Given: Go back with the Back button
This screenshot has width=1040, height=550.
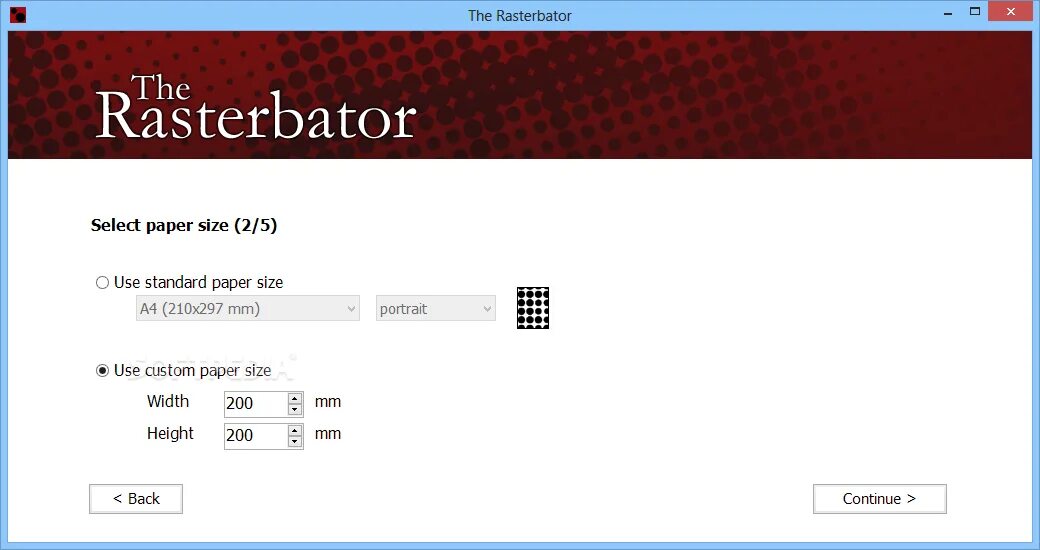Looking at the screenshot, I should click(x=136, y=499).
